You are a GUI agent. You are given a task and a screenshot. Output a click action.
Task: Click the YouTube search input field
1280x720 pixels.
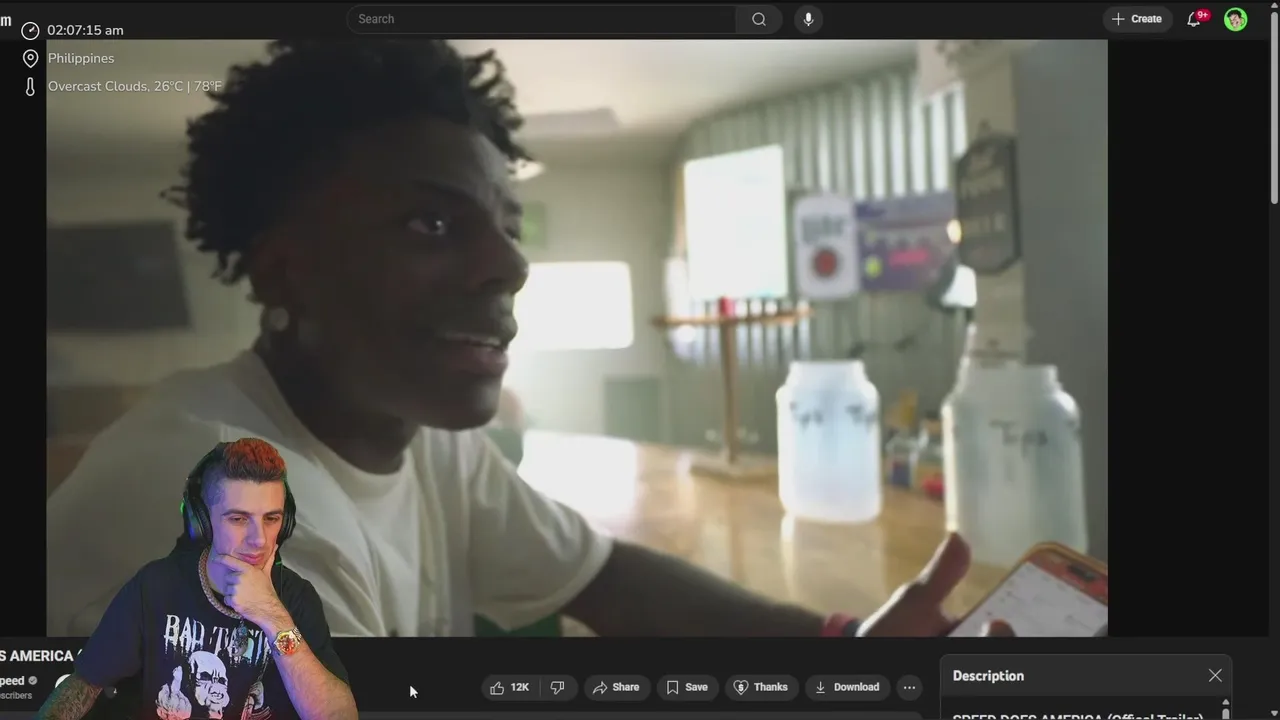pos(541,19)
